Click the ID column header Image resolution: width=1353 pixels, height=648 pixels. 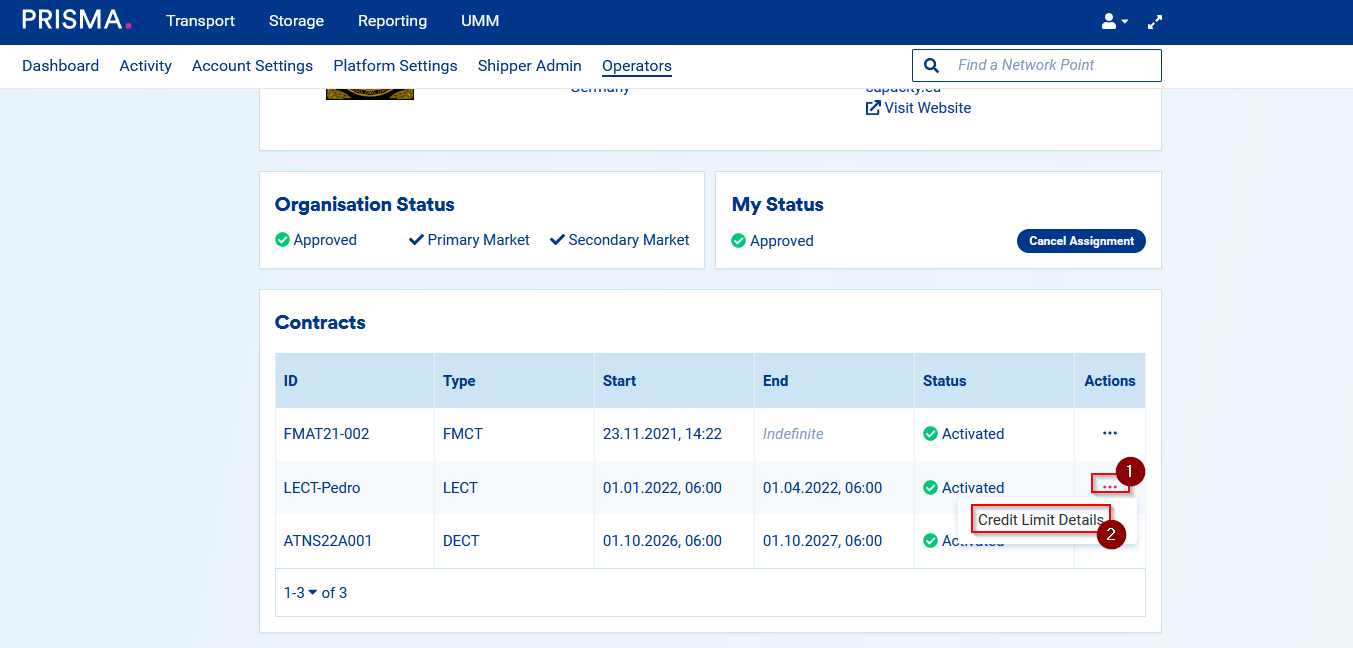[291, 381]
